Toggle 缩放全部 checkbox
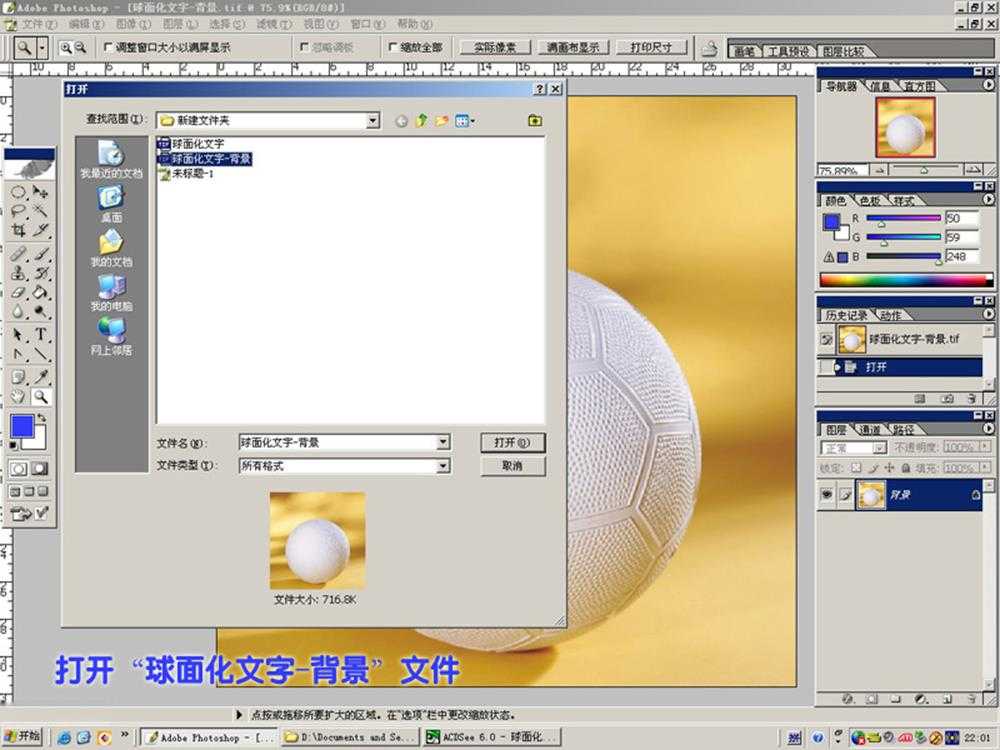This screenshot has width=1000, height=750. click(x=393, y=47)
